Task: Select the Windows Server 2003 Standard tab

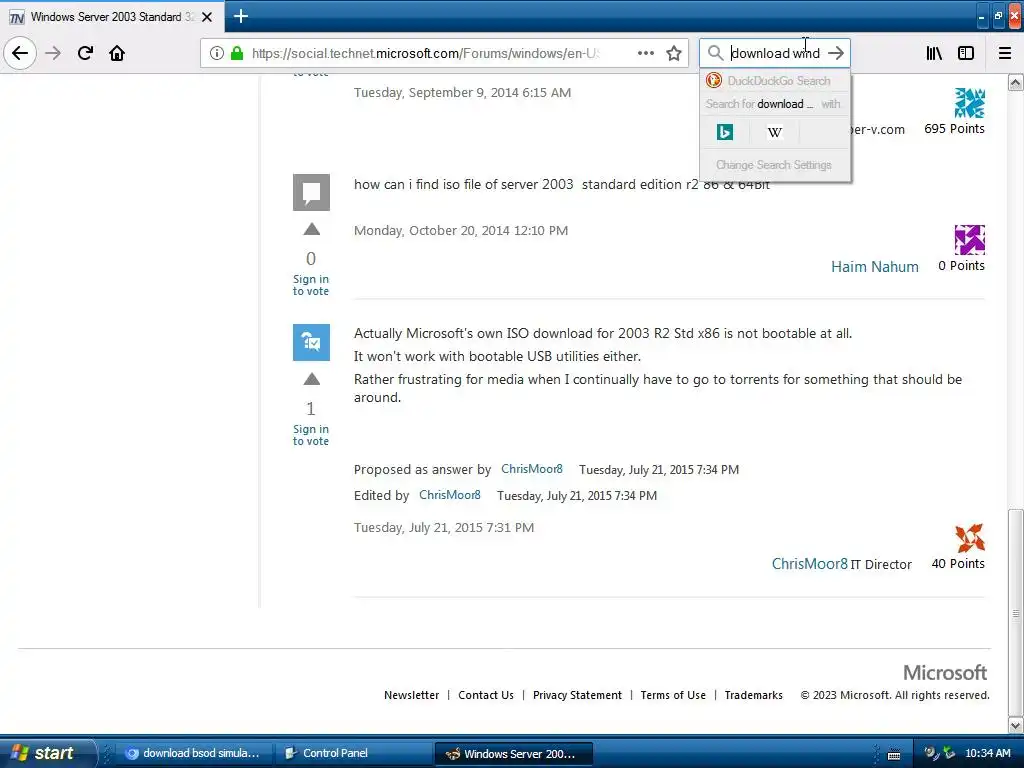Action: click(112, 17)
